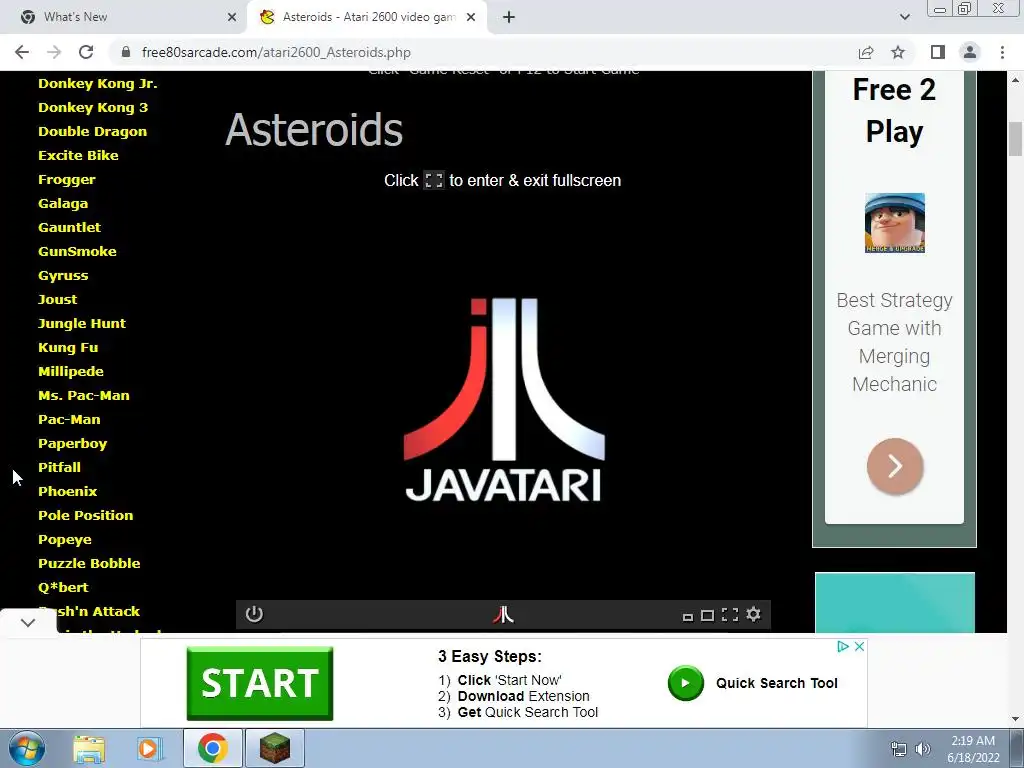Image resolution: width=1024 pixels, height=768 pixels.
Task: Open Puzzle Bobble game link
Action: coord(89,563)
